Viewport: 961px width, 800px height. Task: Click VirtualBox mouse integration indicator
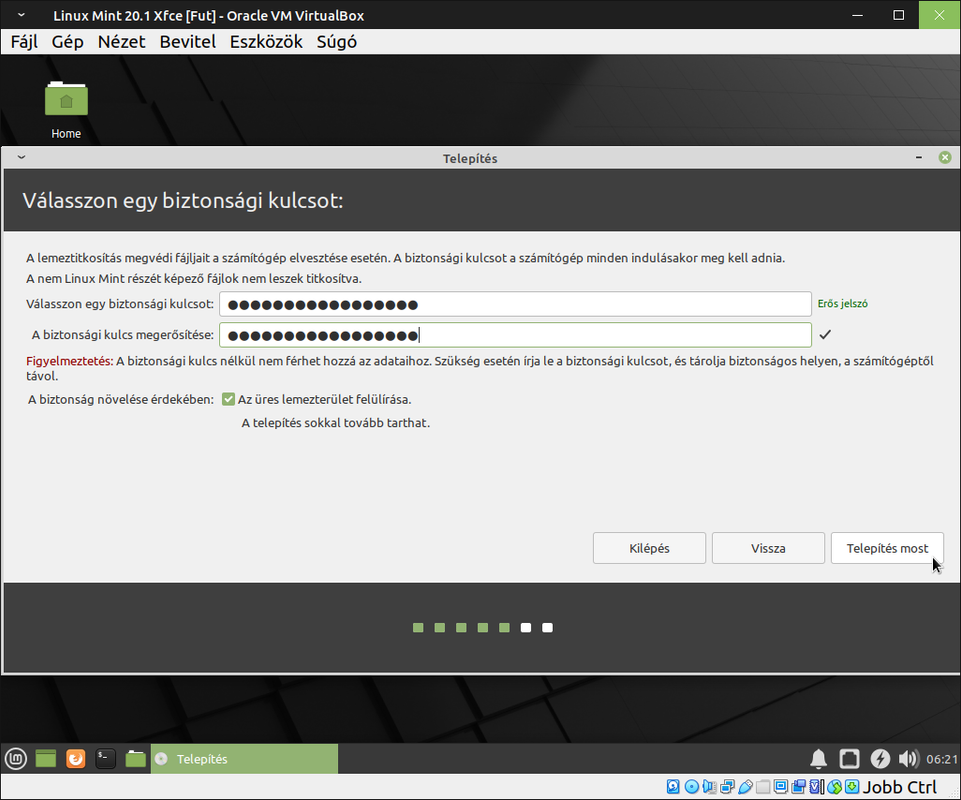(x=834, y=787)
